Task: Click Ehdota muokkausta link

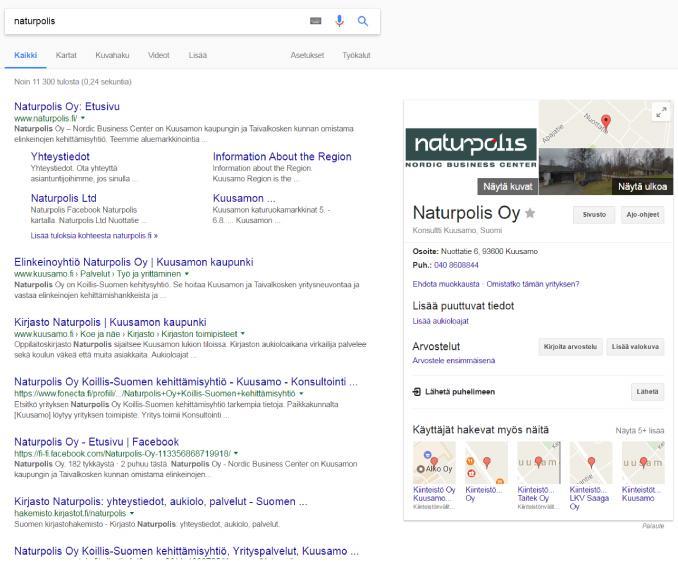Action: 446,284
